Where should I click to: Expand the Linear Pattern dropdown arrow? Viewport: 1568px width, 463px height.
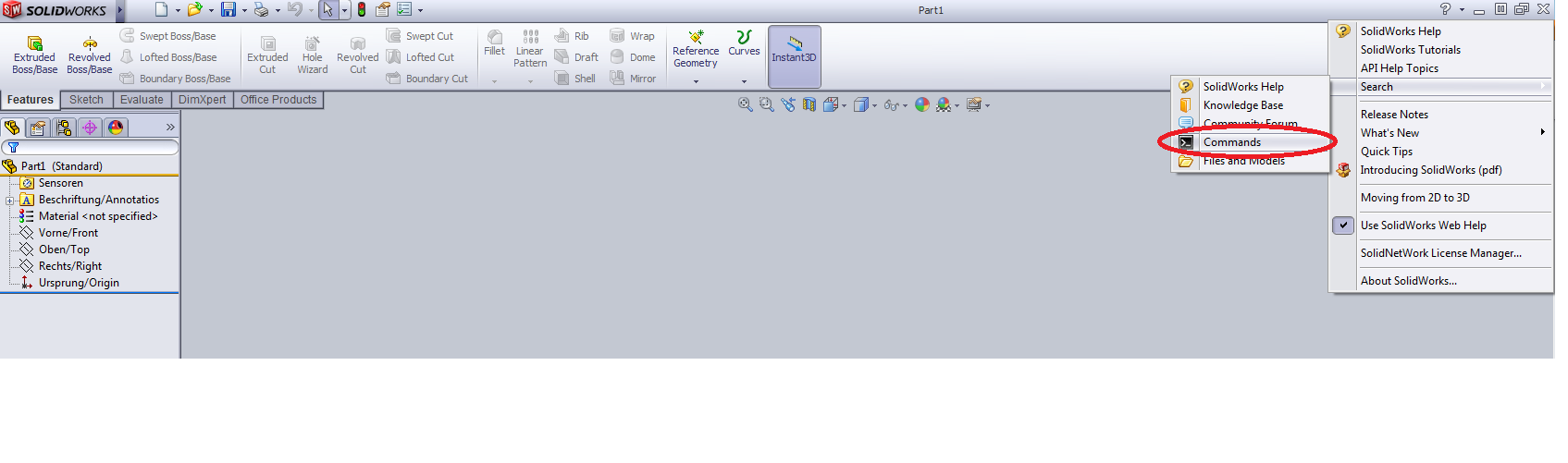point(530,81)
